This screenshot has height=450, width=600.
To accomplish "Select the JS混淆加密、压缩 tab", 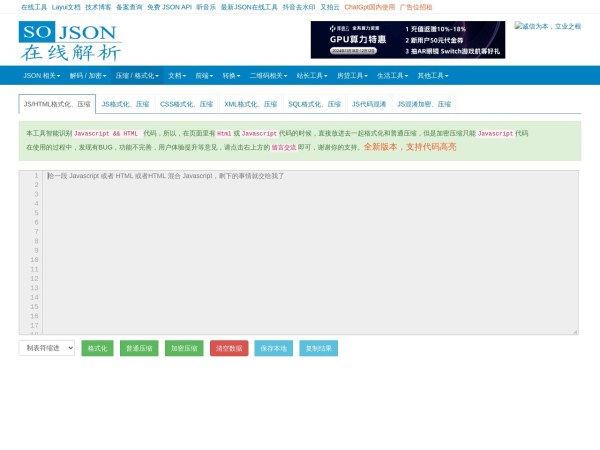I will tap(423, 104).
